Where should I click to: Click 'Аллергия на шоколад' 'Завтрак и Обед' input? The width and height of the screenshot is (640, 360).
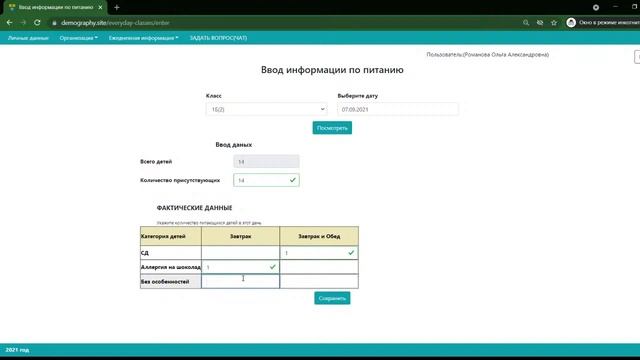(x=319, y=267)
